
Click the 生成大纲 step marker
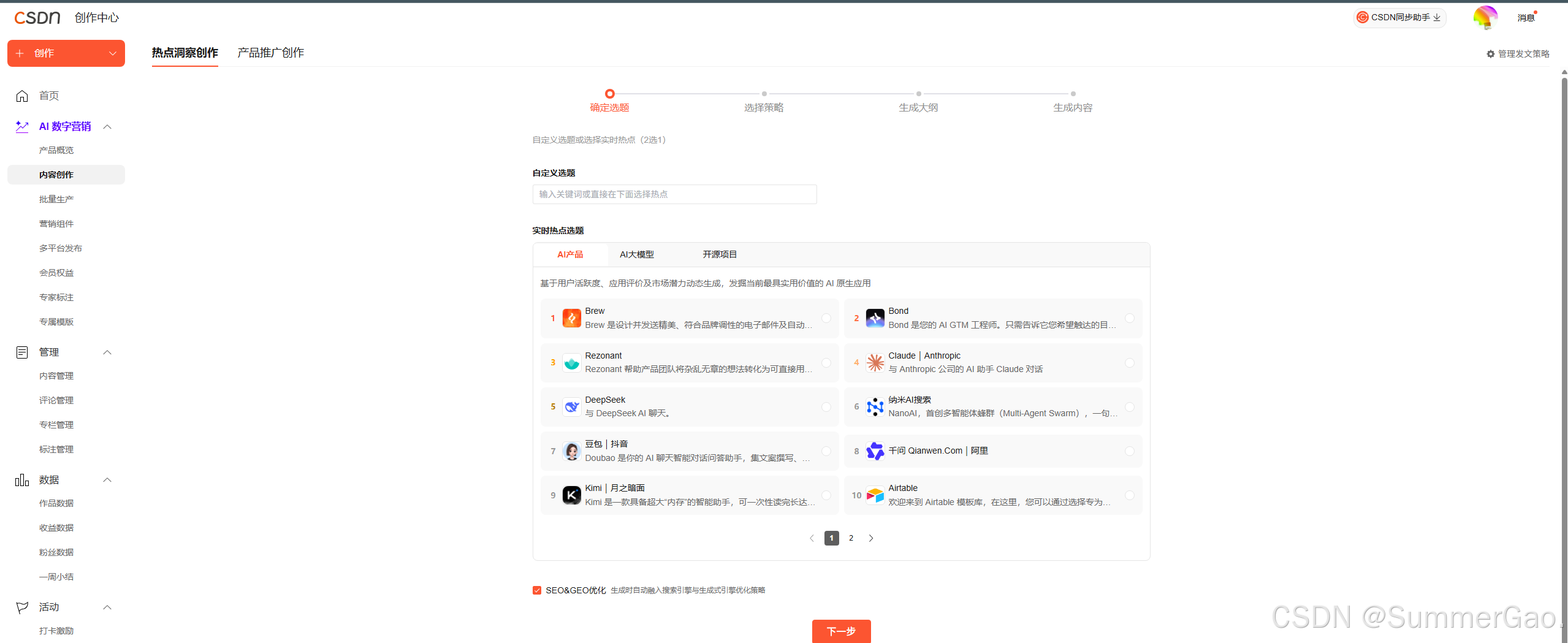(x=919, y=94)
